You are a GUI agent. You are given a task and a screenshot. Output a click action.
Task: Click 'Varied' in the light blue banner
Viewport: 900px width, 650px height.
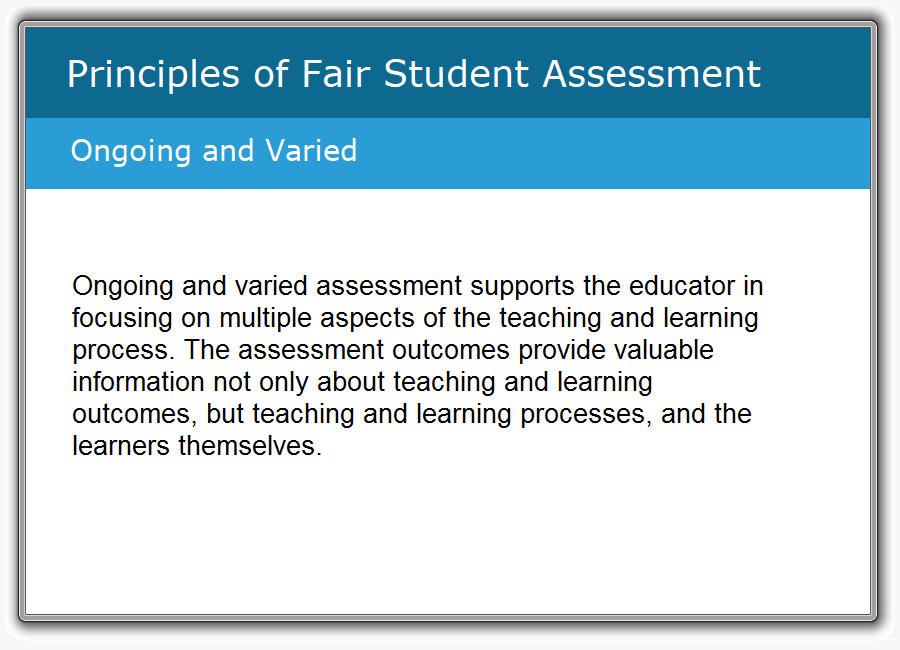tap(311, 150)
